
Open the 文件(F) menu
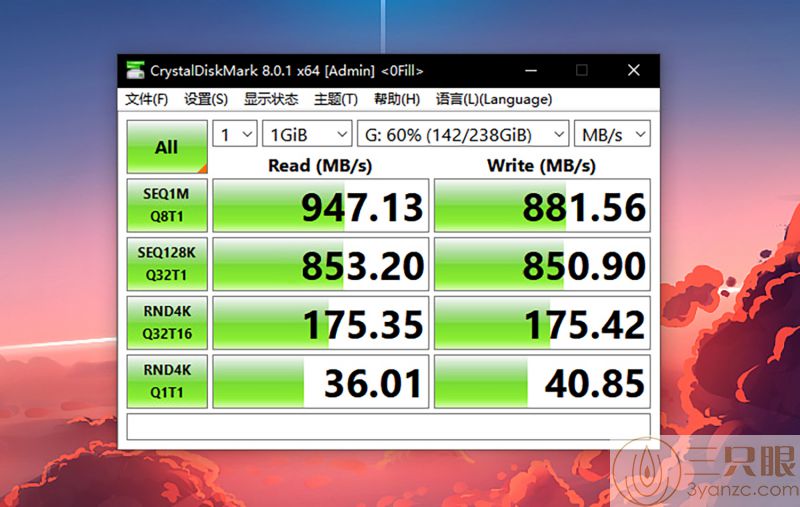pos(146,99)
